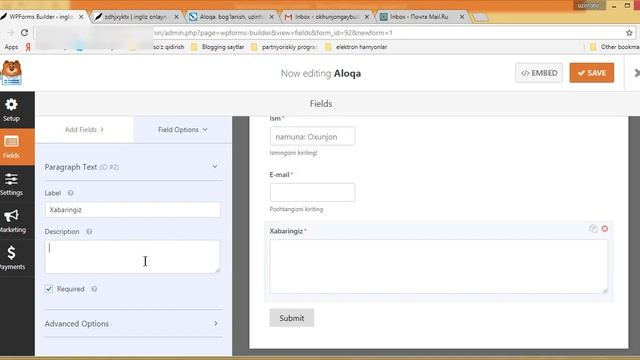Viewport: 640px width, 360px height.
Task: Open the Fields sidebar section
Action: coord(11,147)
